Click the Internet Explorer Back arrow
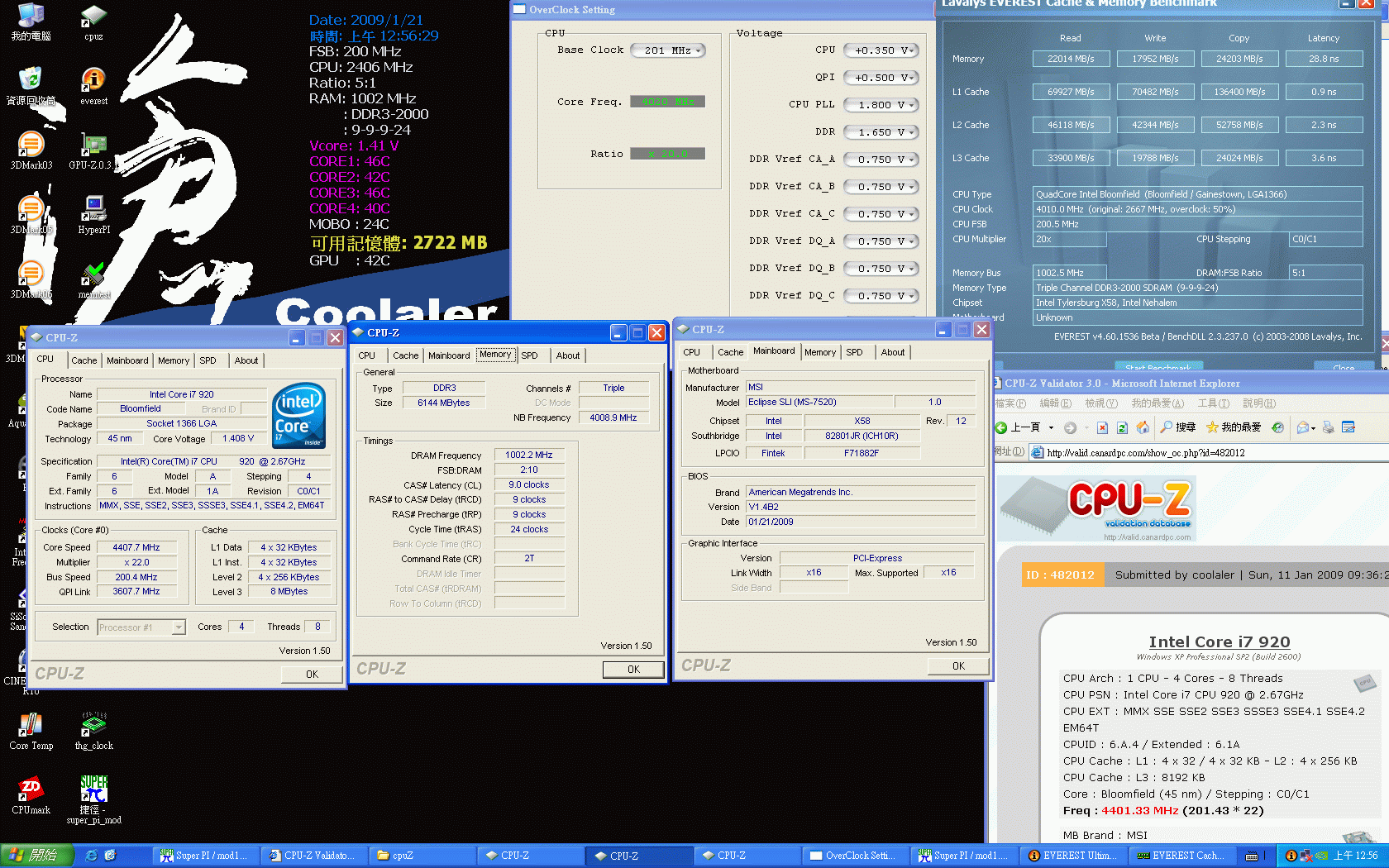 (x=1001, y=427)
